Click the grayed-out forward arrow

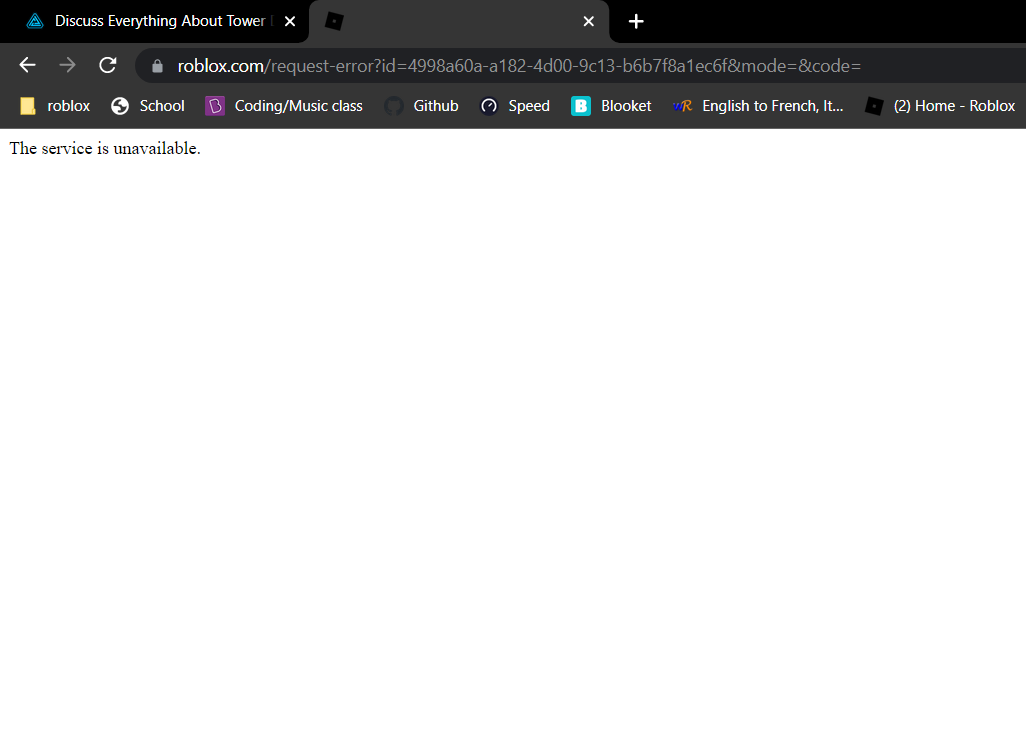(x=67, y=65)
